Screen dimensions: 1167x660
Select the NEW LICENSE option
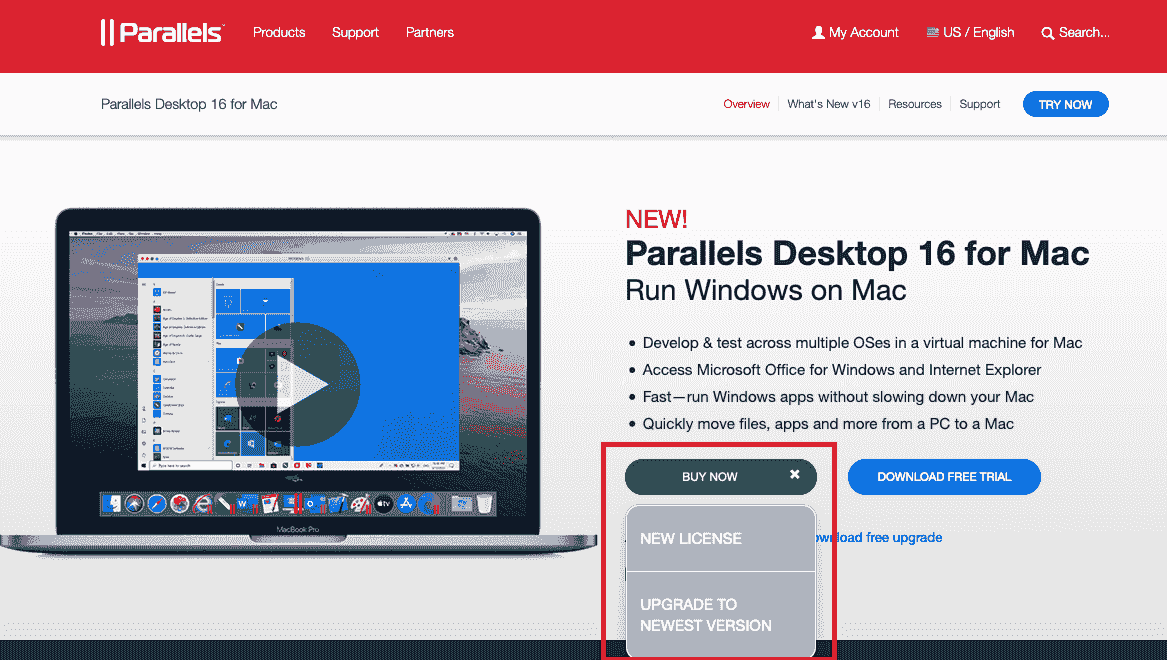click(x=719, y=538)
